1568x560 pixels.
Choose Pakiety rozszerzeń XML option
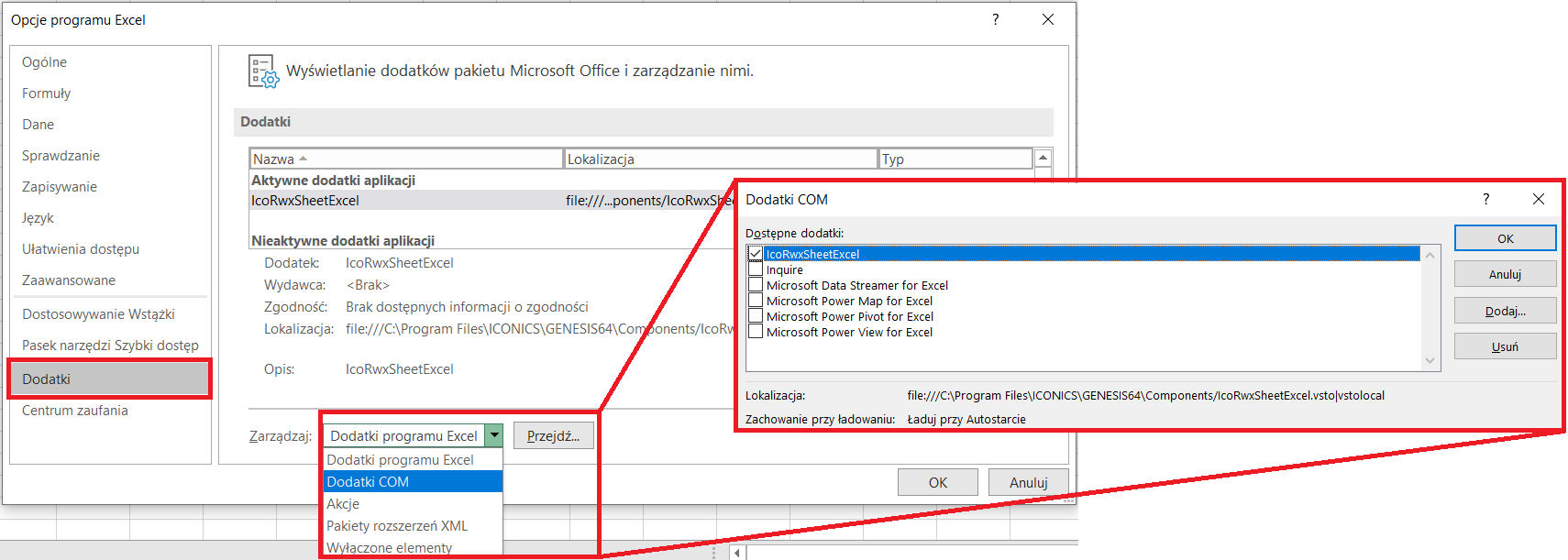click(x=414, y=526)
